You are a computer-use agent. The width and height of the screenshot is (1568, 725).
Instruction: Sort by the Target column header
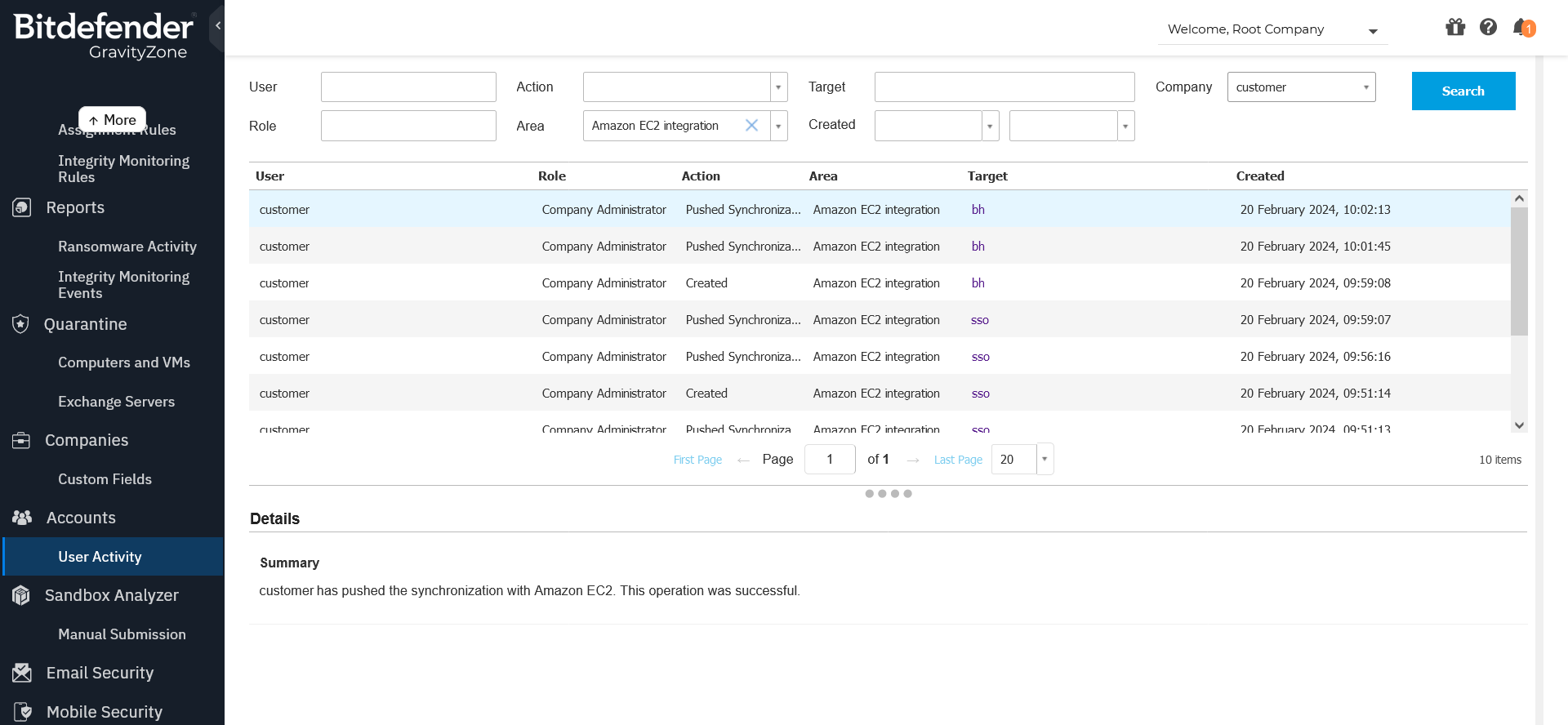coord(987,176)
